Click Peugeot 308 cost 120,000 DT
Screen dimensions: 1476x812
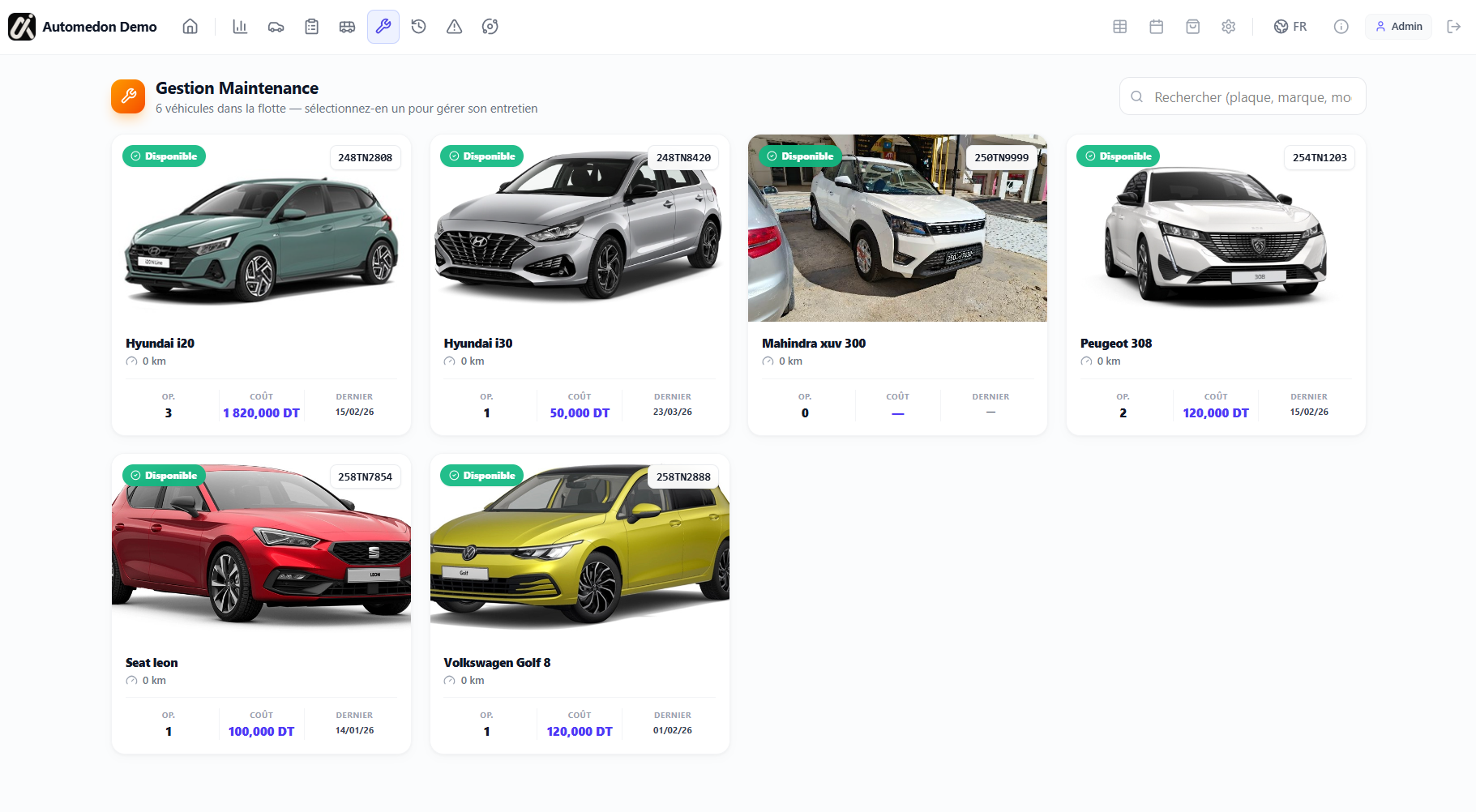pyautogui.click(x=1216, y=413)
